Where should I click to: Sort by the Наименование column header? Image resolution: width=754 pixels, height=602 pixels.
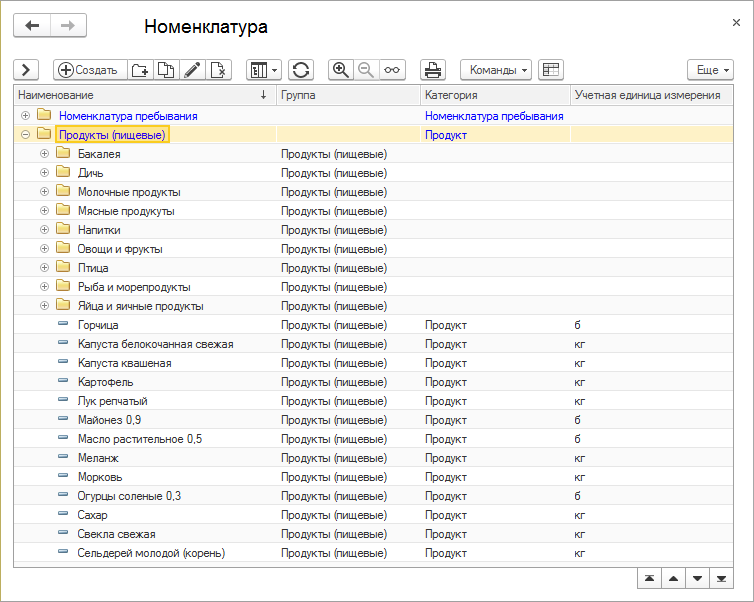pos(140,95)
